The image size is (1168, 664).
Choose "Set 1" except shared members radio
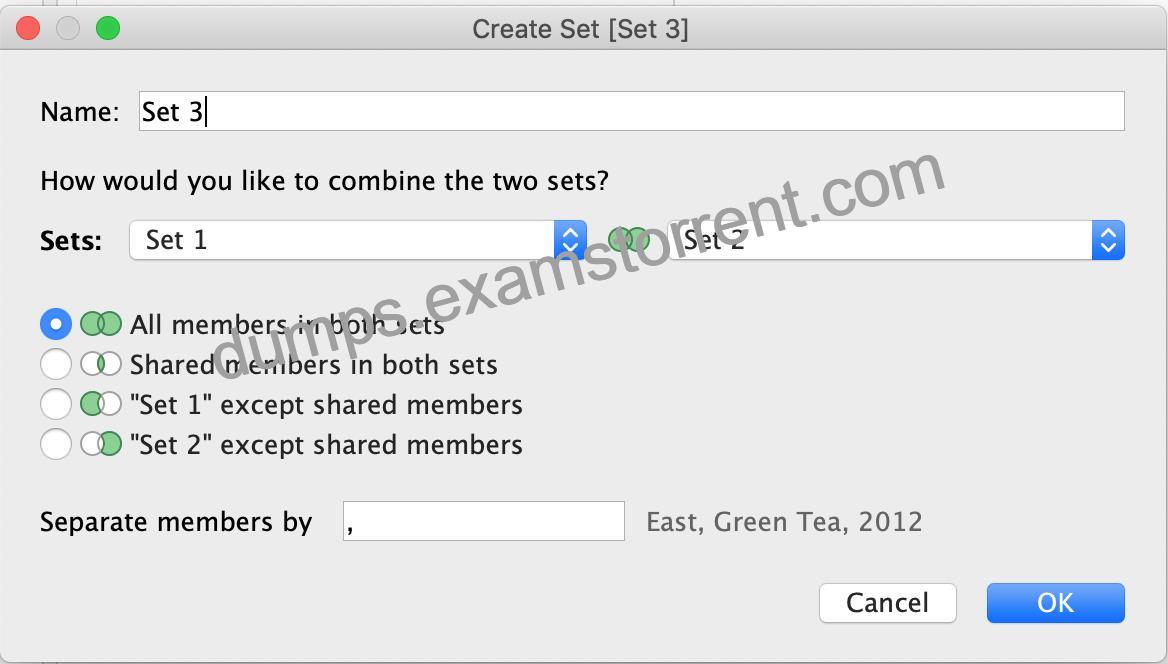56,404
